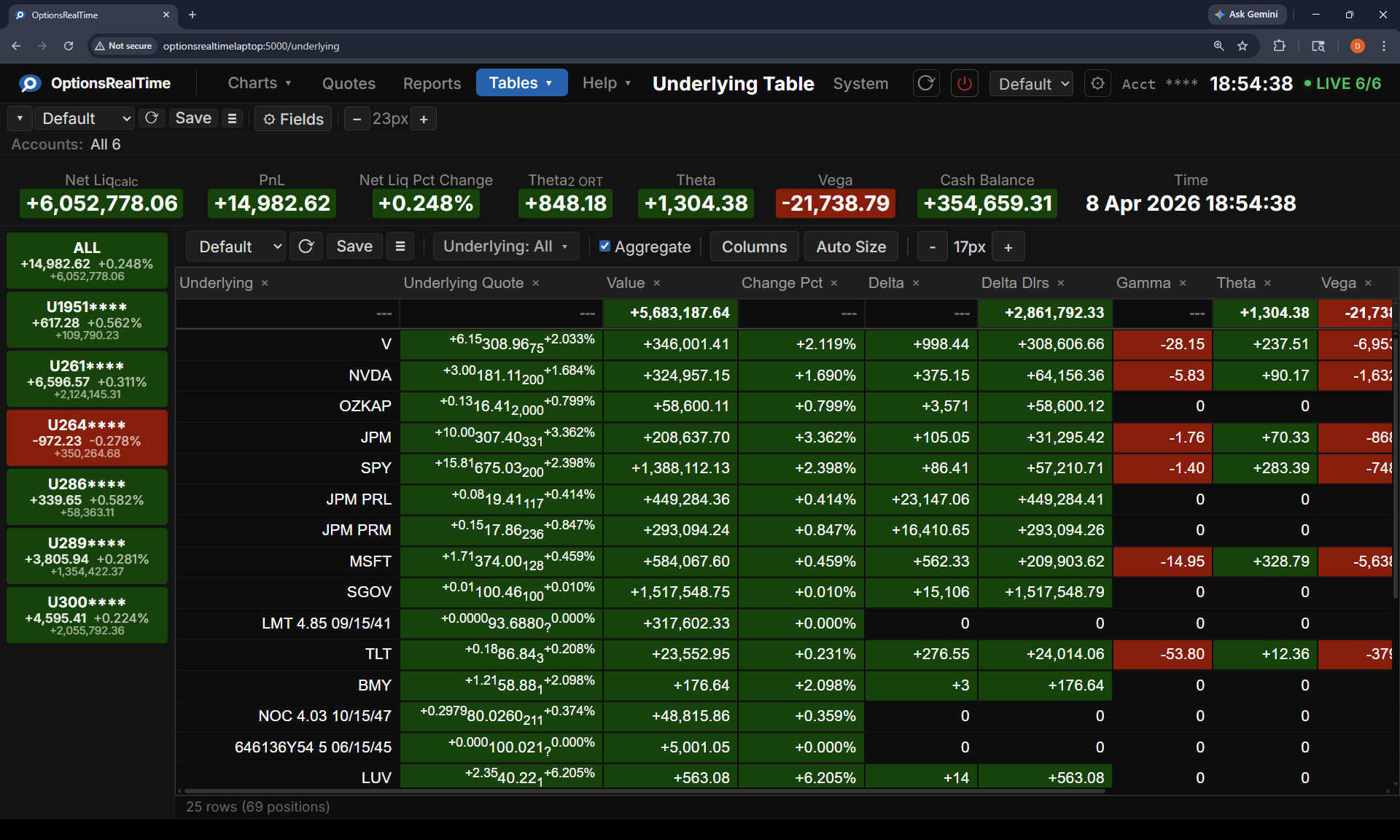The width and height of the screenshot is (1400, 840).
Task: Open the Fields settings button
Action: click(293, 119)
